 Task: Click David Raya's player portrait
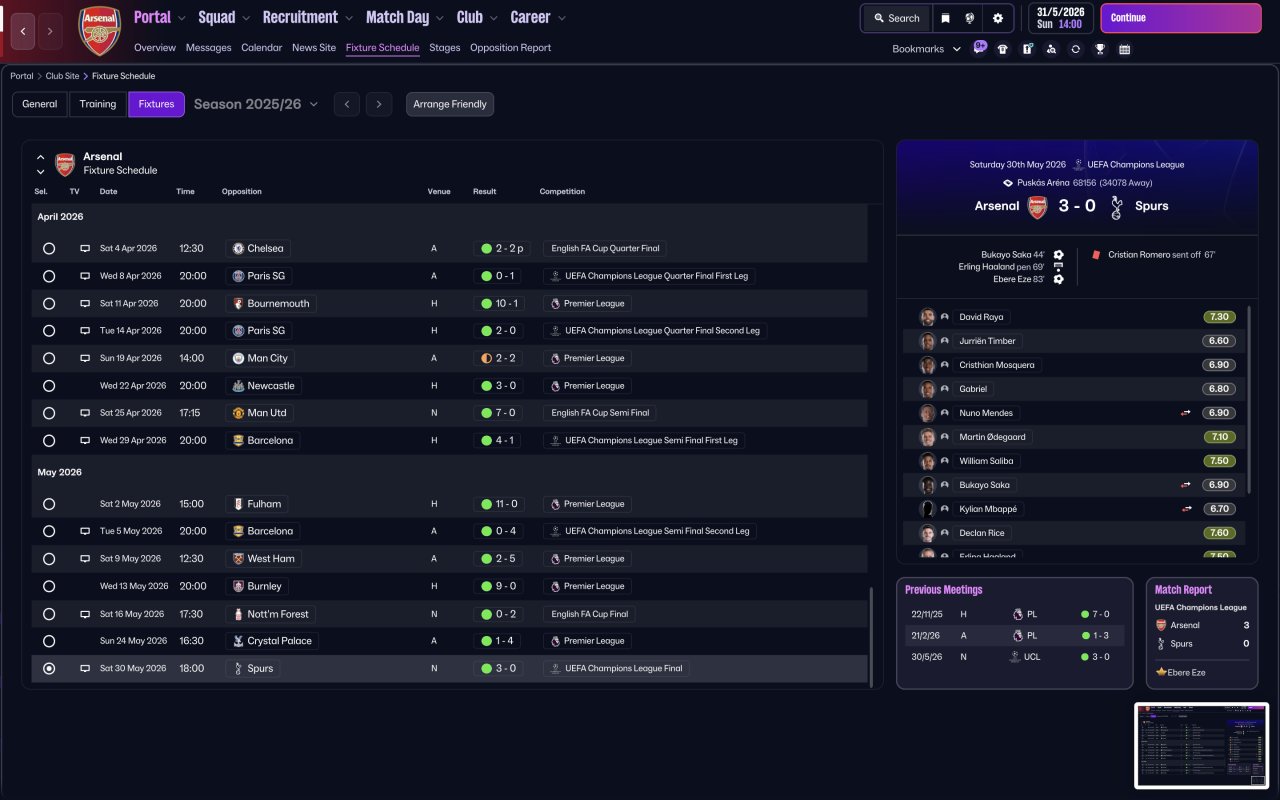pyautogui.click(x=927, y=317)
